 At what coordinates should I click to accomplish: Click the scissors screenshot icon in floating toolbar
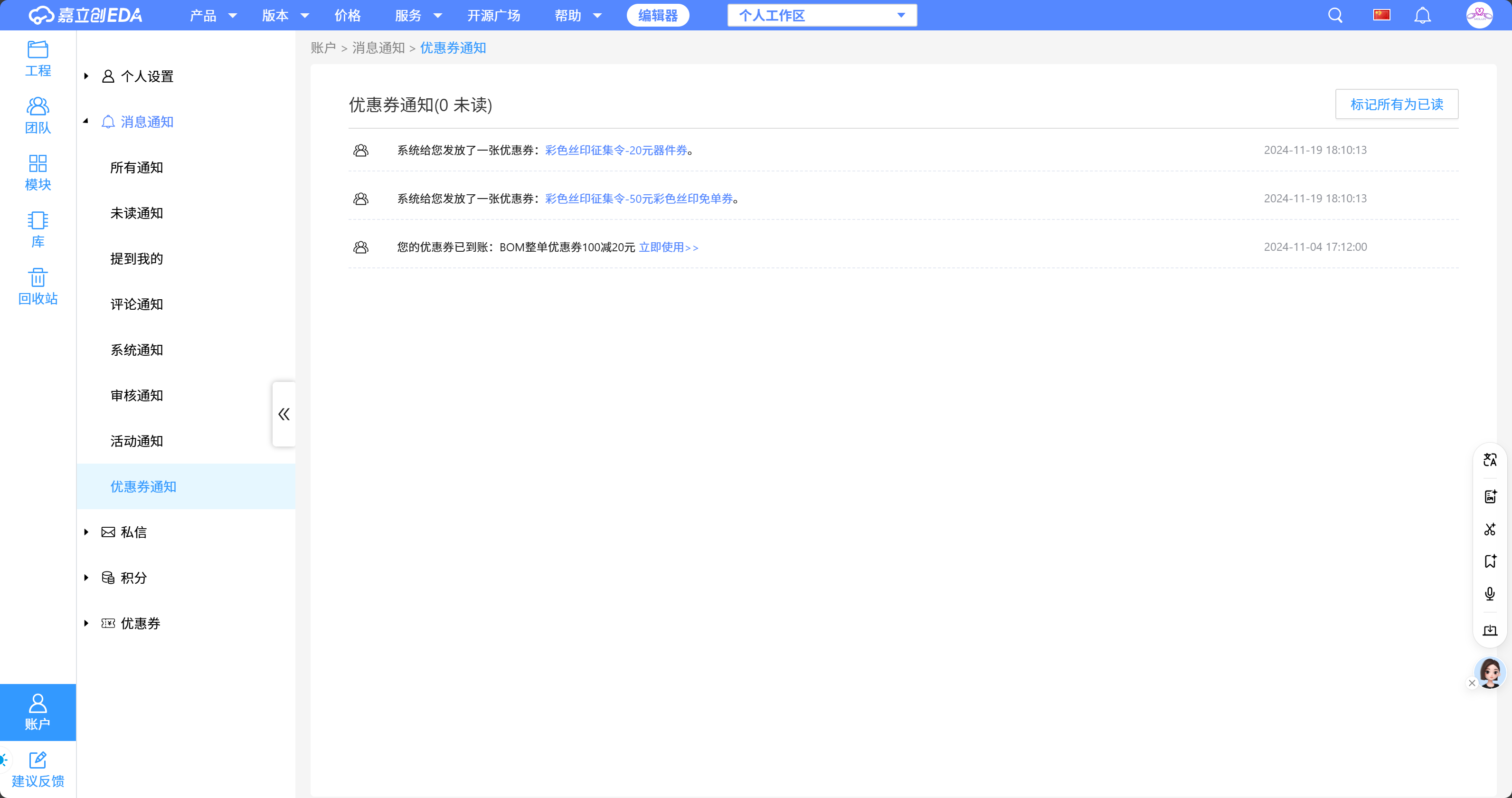(x=1490, y=529)
